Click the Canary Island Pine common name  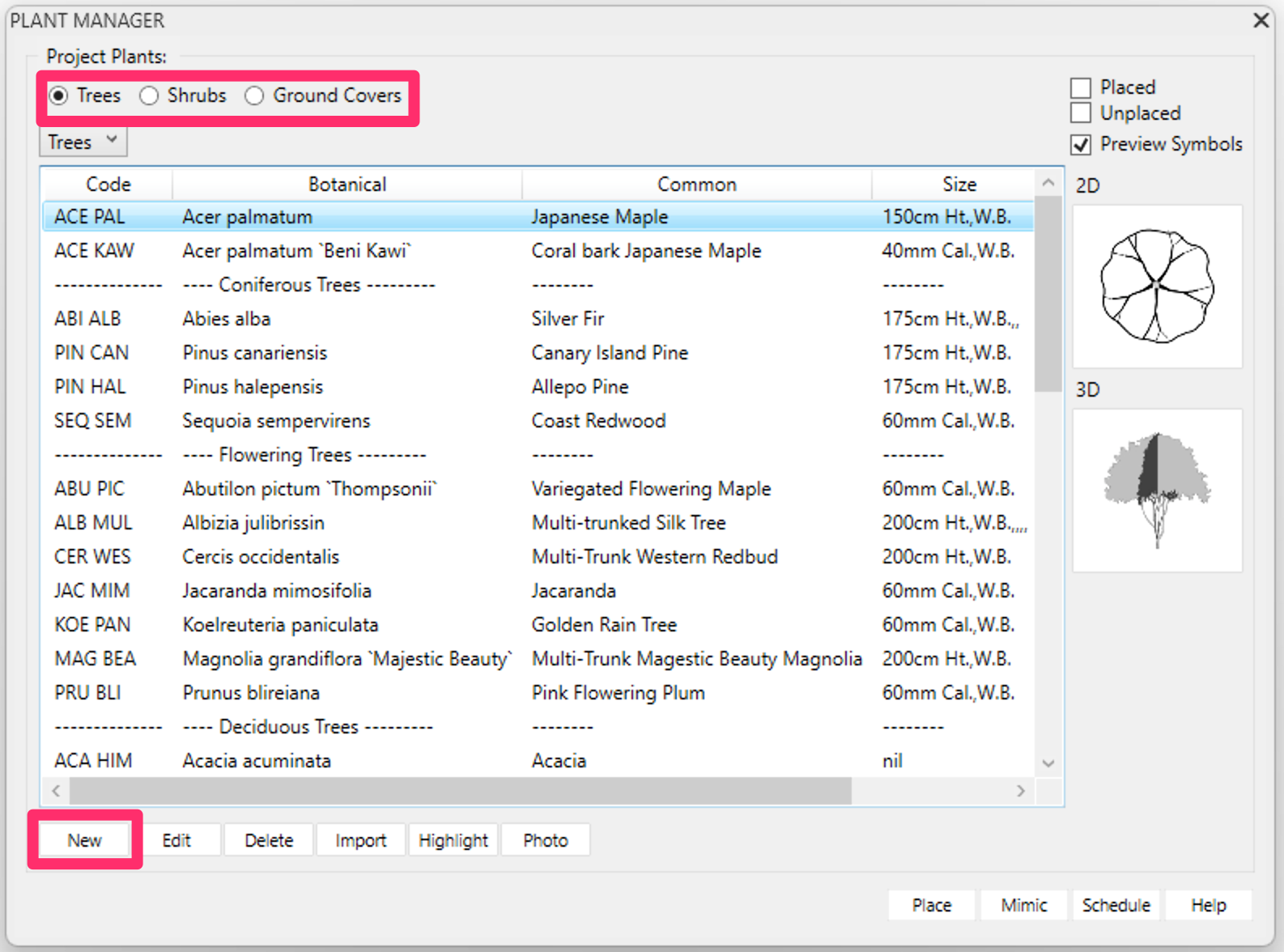610,353
